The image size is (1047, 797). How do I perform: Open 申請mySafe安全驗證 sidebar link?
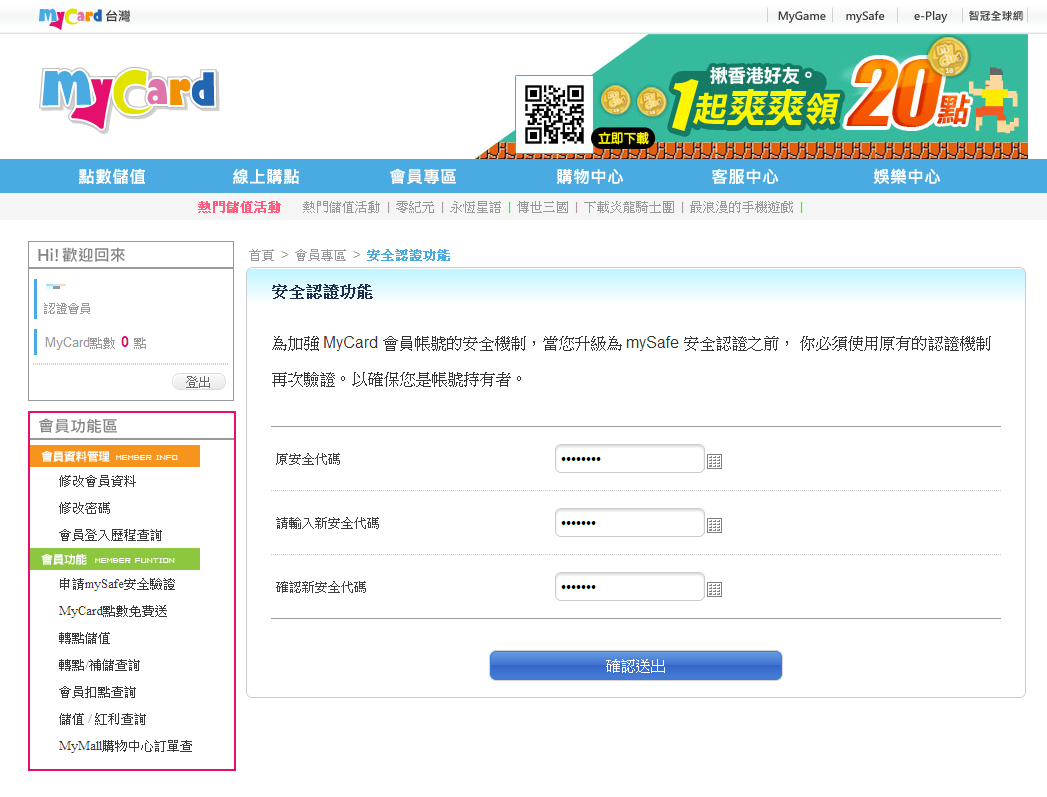point(117,584)
